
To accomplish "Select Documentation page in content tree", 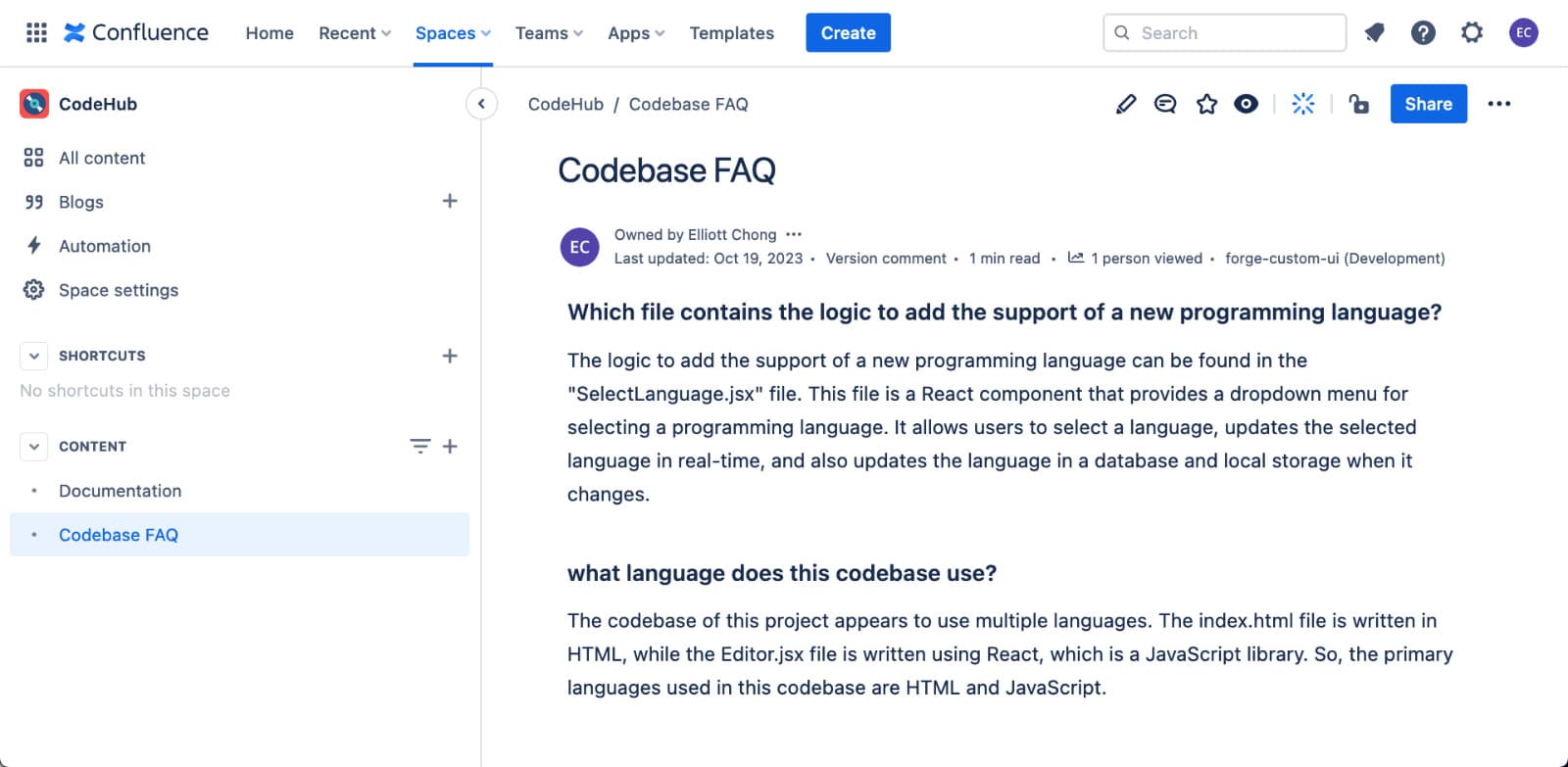I will click(120, 491).
